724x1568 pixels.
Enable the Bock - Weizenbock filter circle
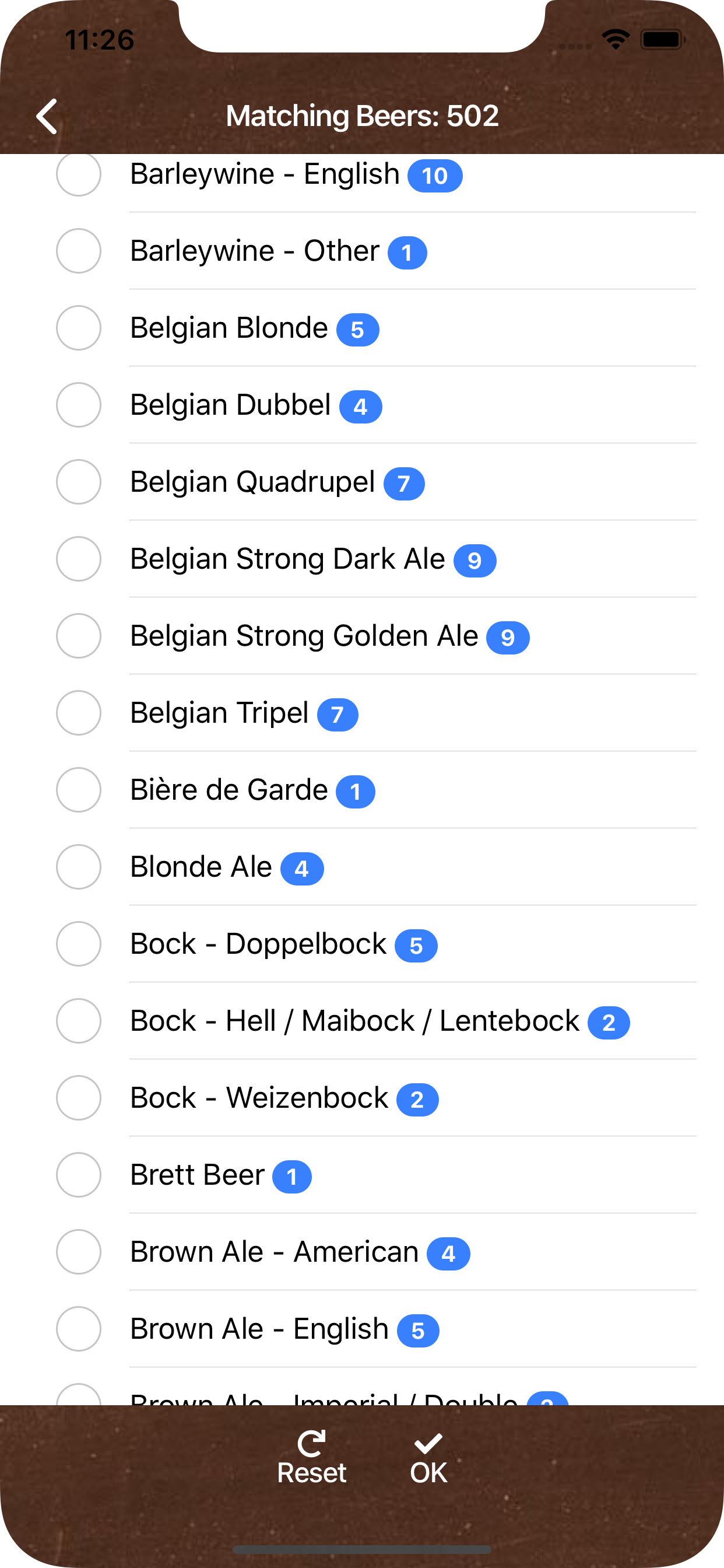click(x=79, y=1097)
